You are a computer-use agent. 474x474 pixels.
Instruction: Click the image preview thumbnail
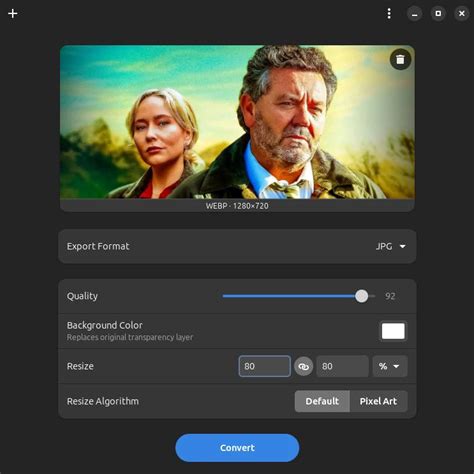[x=237, y=122]
